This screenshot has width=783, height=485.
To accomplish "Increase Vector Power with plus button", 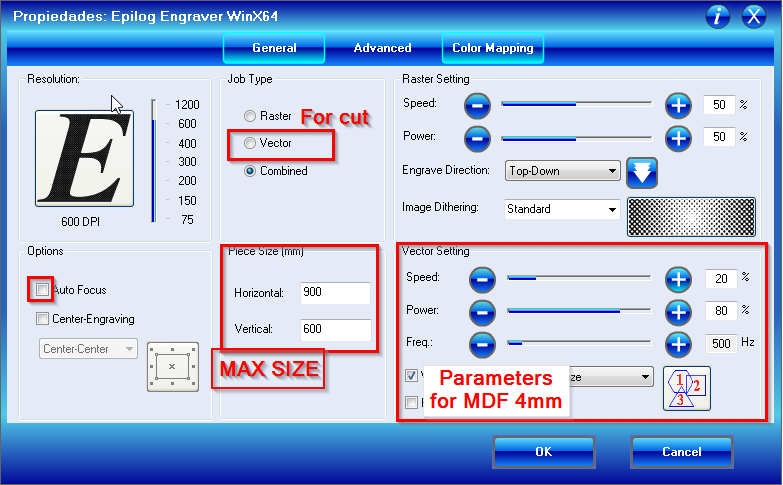I will [x=678, y=313].
